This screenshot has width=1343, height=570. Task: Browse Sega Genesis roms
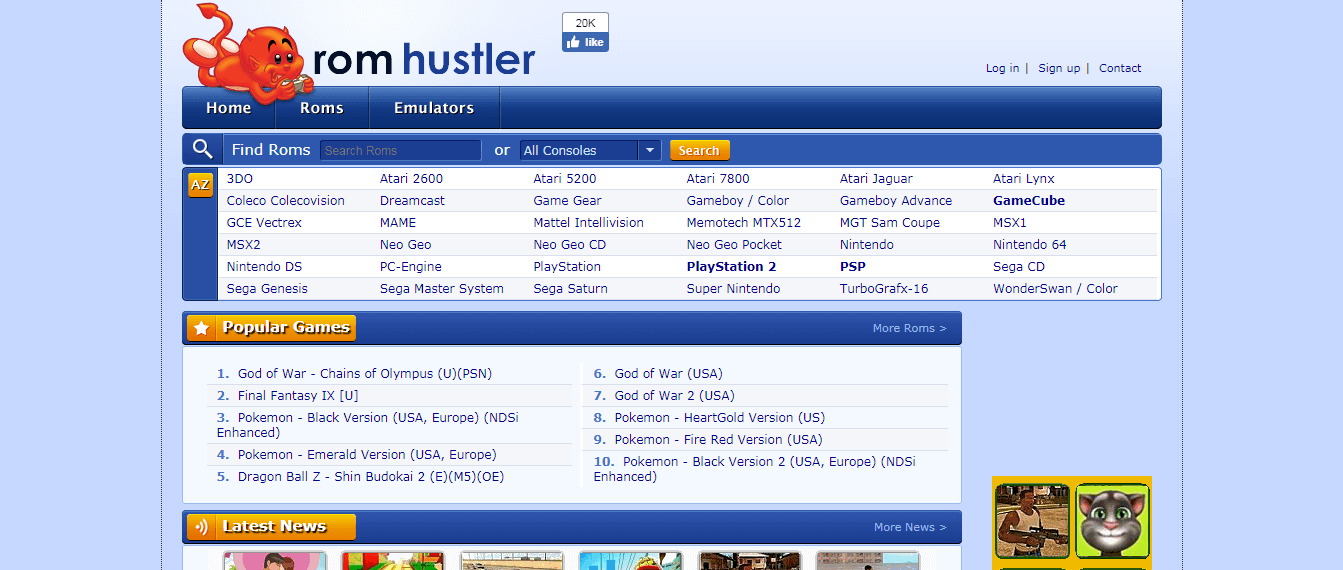point(267,289)
